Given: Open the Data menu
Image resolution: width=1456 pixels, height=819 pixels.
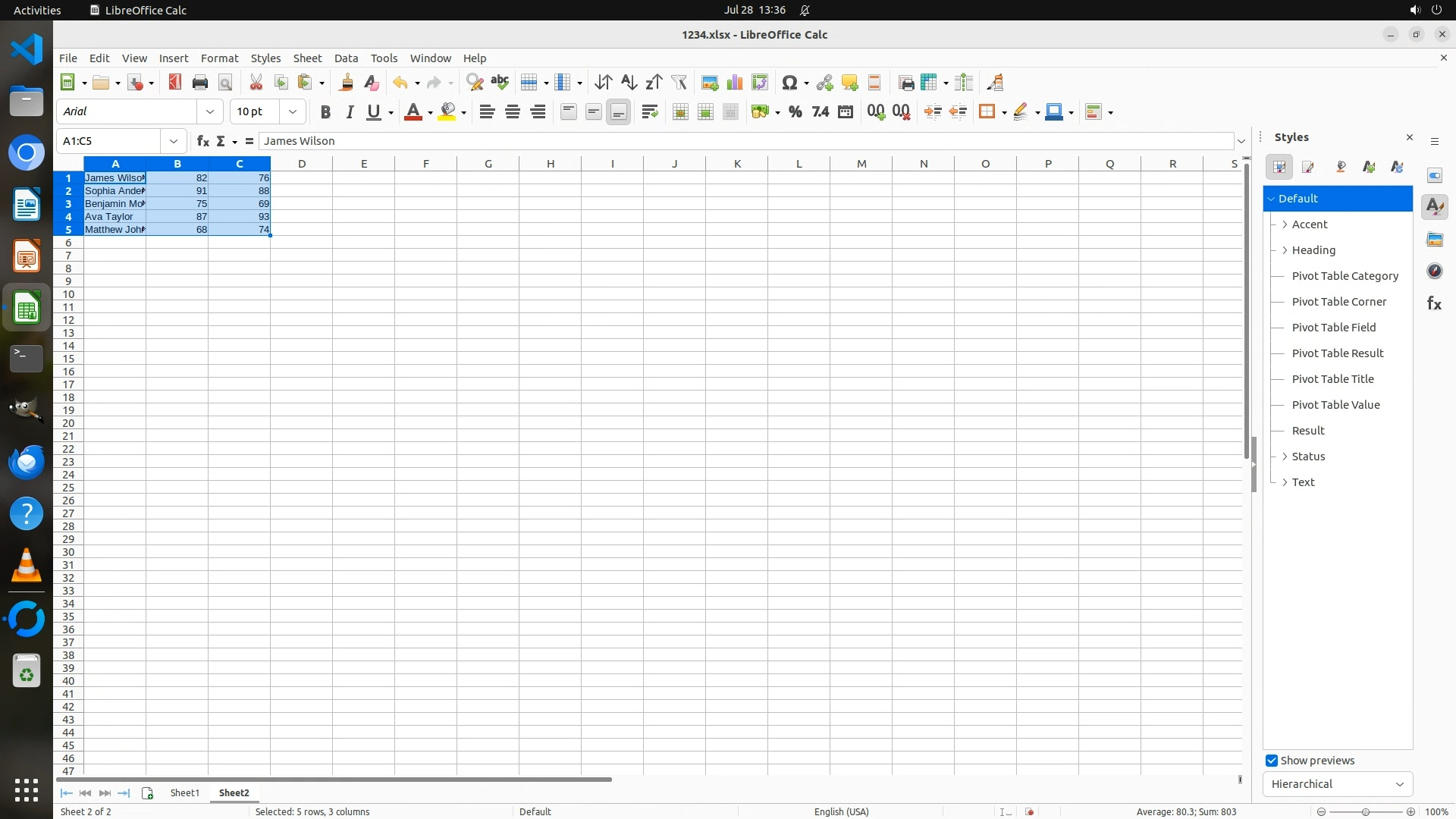Looking at the screenshot, I should click(x=346, y=58).
